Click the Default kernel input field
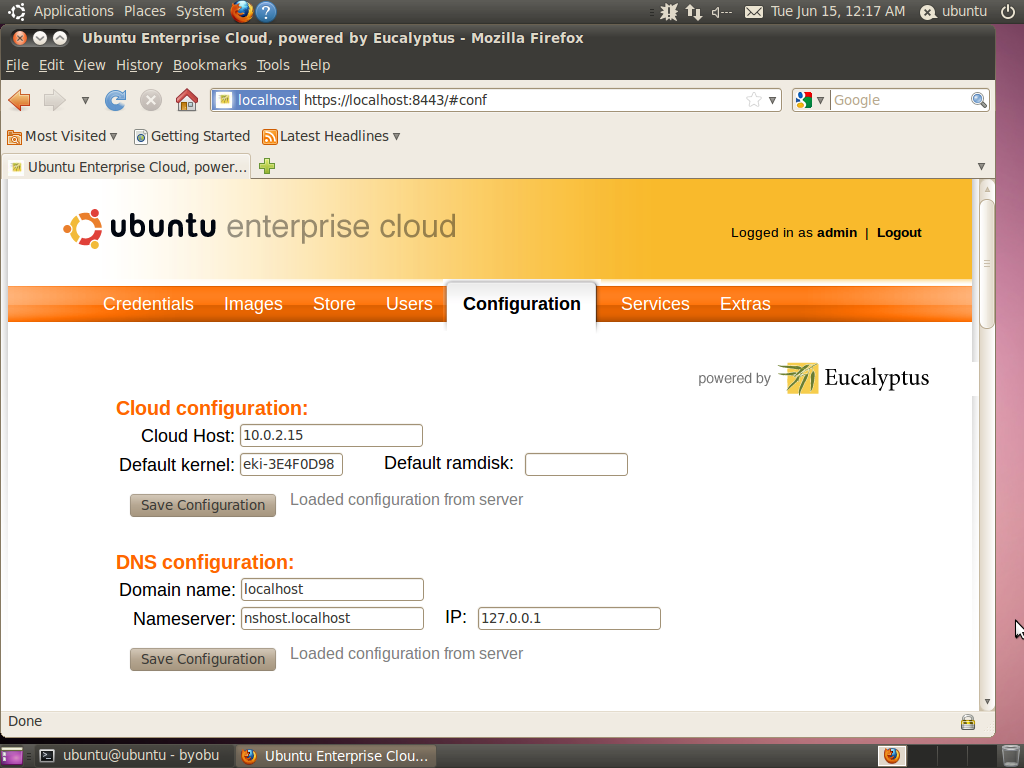 291,464
